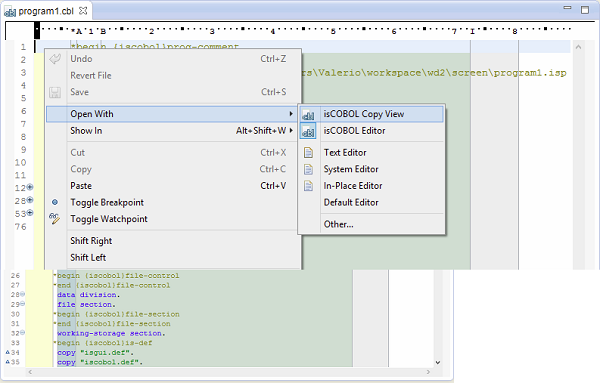Choose Other... in Open With submenu
The image size is (600, 383).
coord(371,224)
